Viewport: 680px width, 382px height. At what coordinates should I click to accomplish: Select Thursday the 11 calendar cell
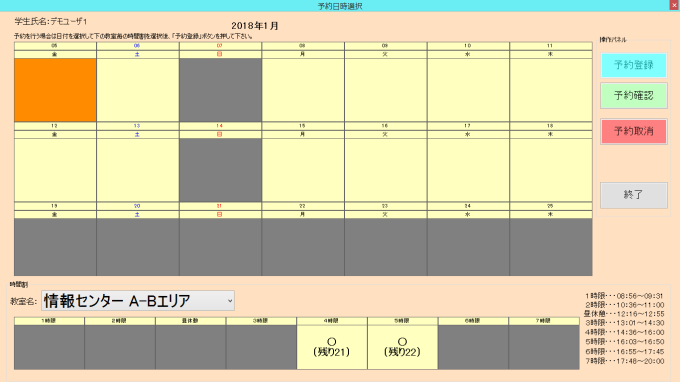tap(551, 90)
